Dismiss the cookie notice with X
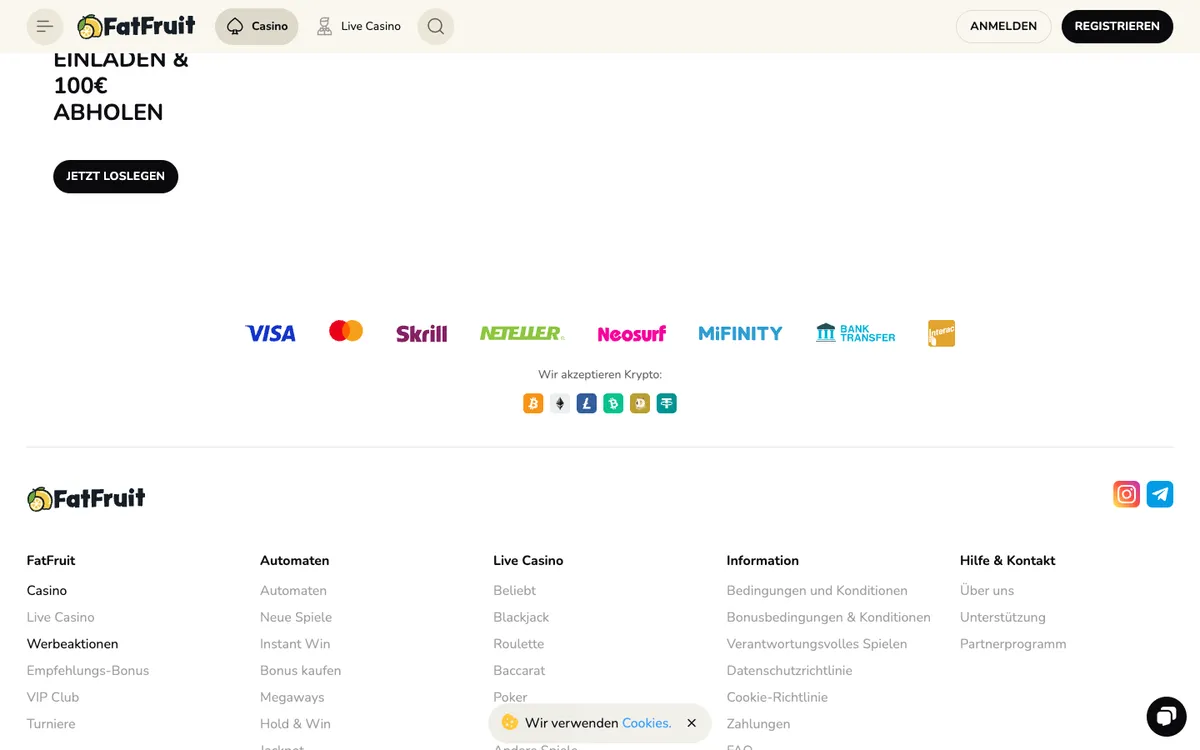Image resolution: width=1200 pixels, height=750 pixels. point(691,723)
